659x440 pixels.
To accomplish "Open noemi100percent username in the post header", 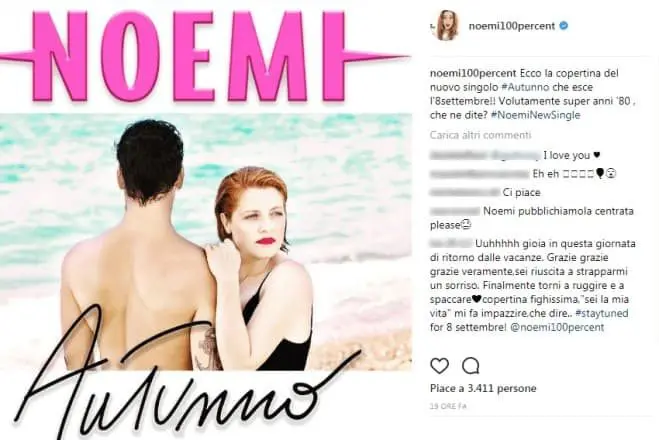I will click(x=512, y=26).
